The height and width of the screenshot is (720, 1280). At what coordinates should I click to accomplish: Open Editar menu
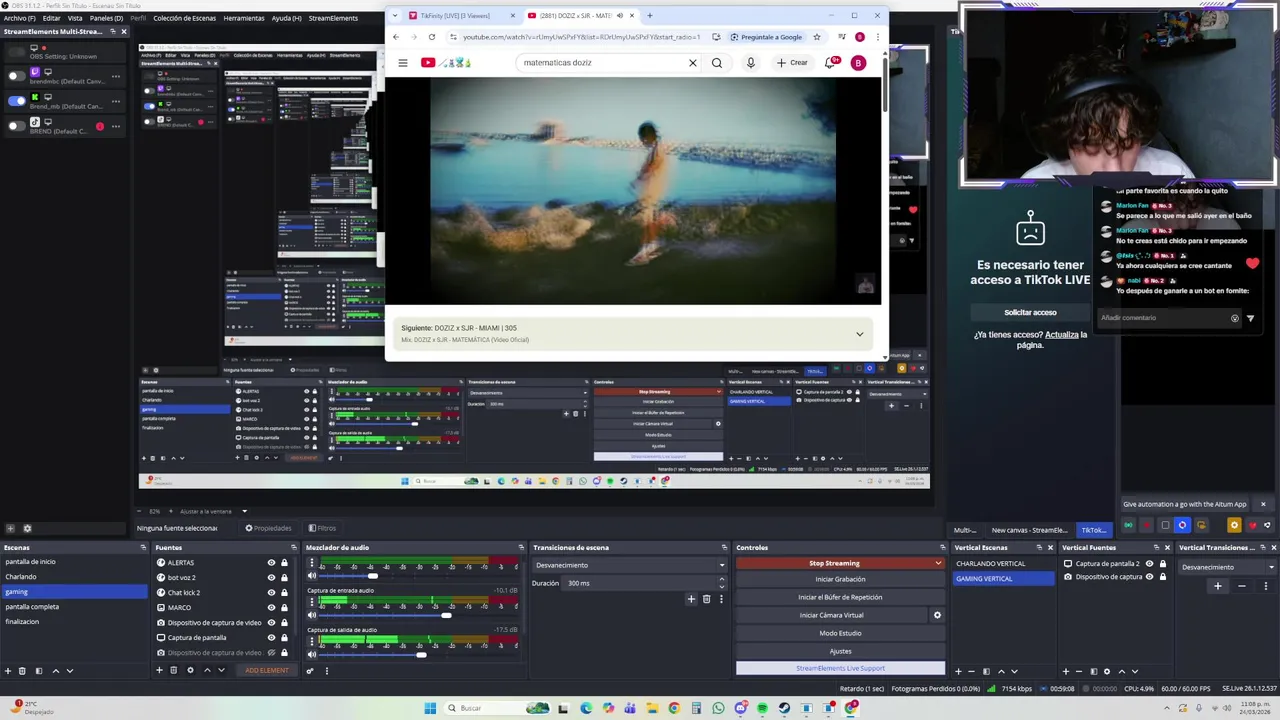coord(51,18)
